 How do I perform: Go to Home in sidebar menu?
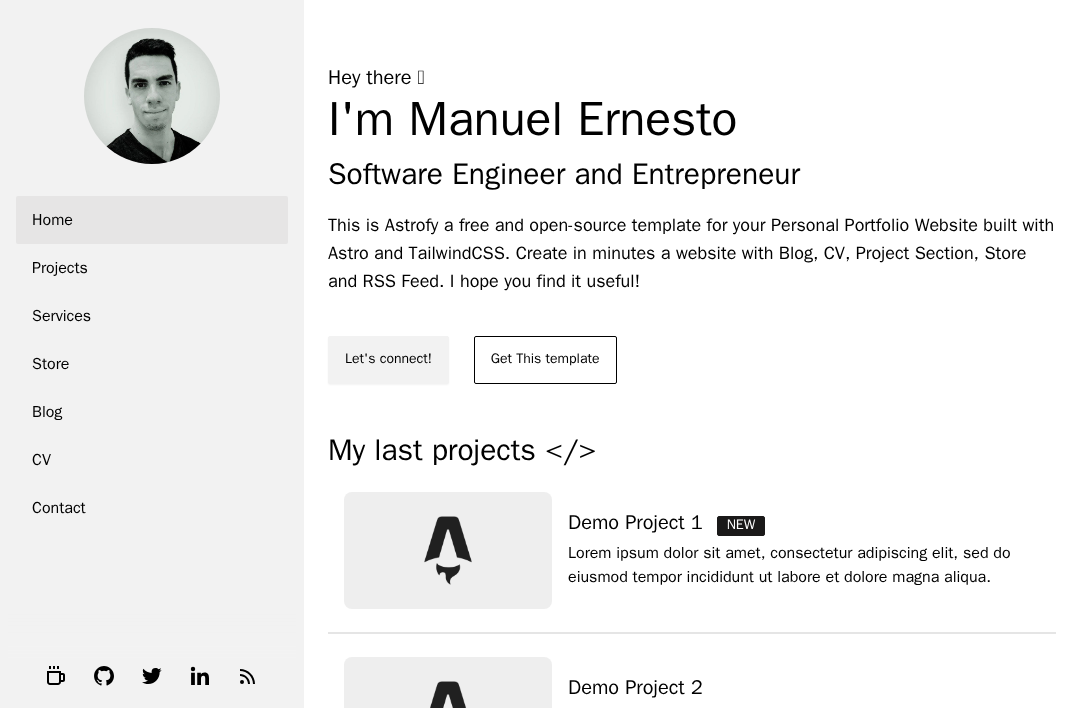tap(152, 220)
